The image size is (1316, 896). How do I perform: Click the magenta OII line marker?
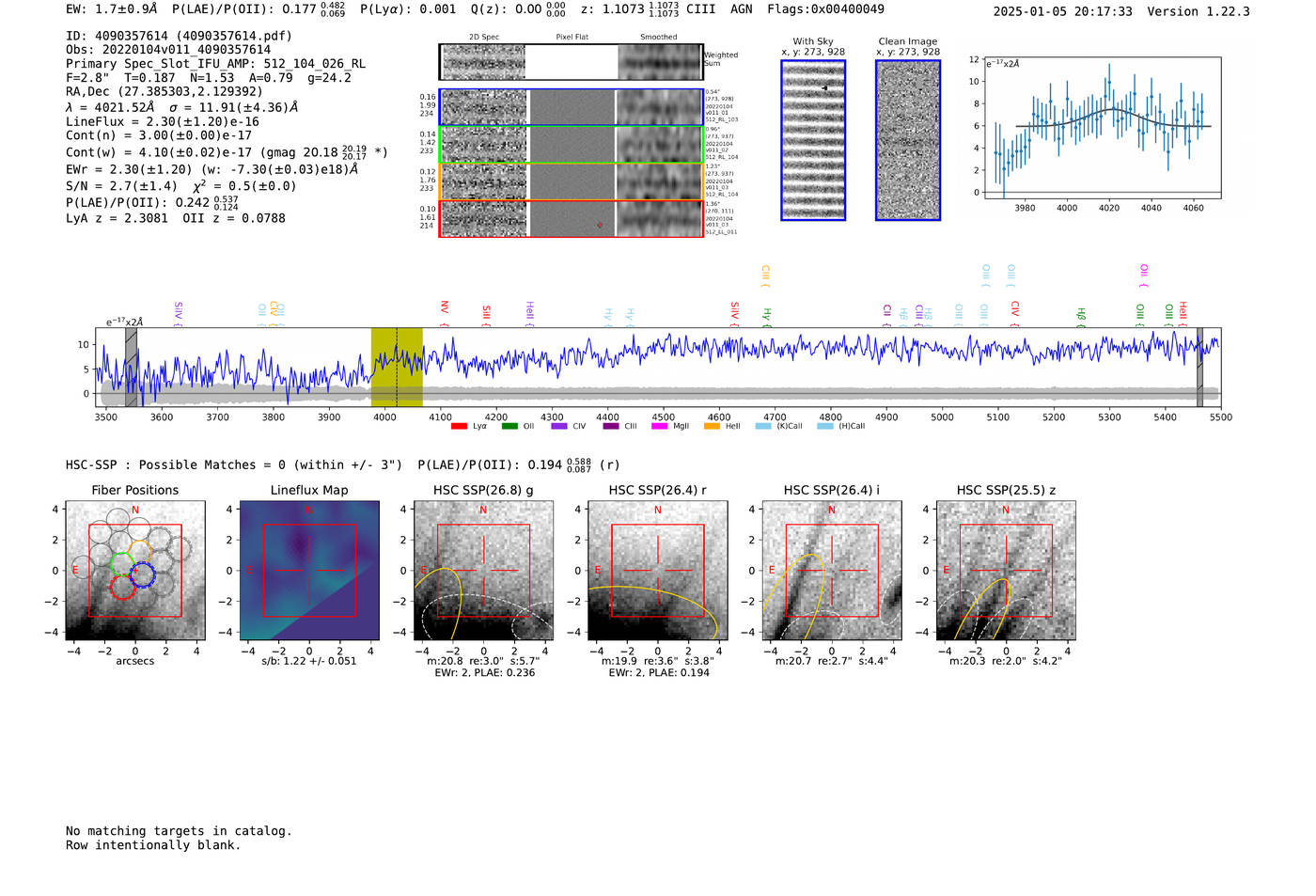pos(1143,276)
